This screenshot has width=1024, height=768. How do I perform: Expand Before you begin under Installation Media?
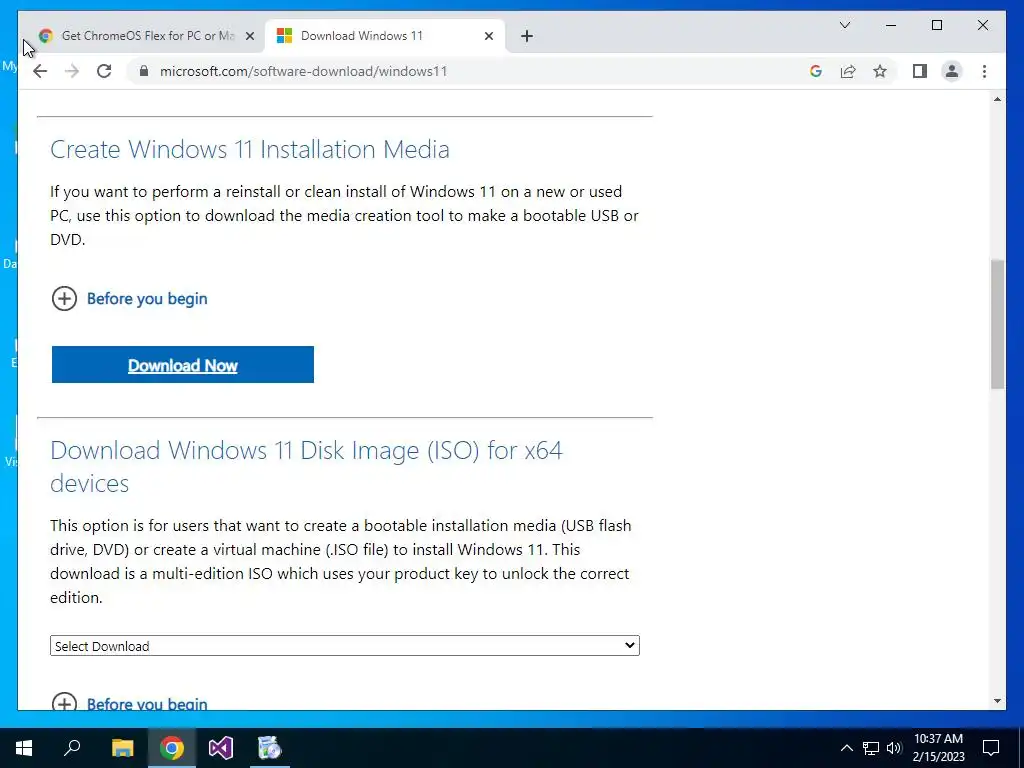click(129, 298)
